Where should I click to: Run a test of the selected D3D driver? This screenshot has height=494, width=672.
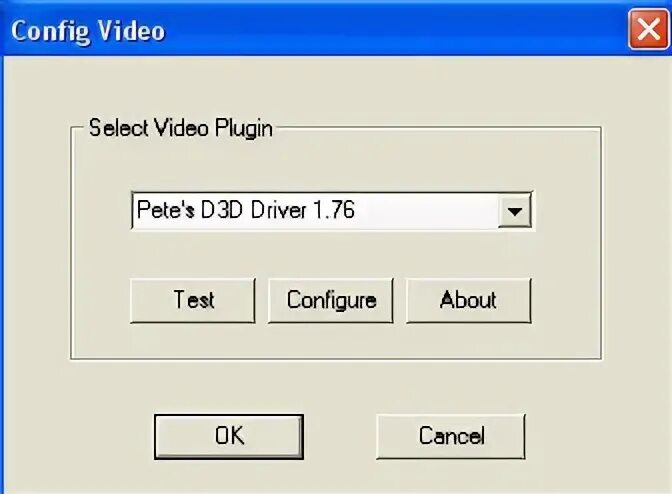[193, 300]
